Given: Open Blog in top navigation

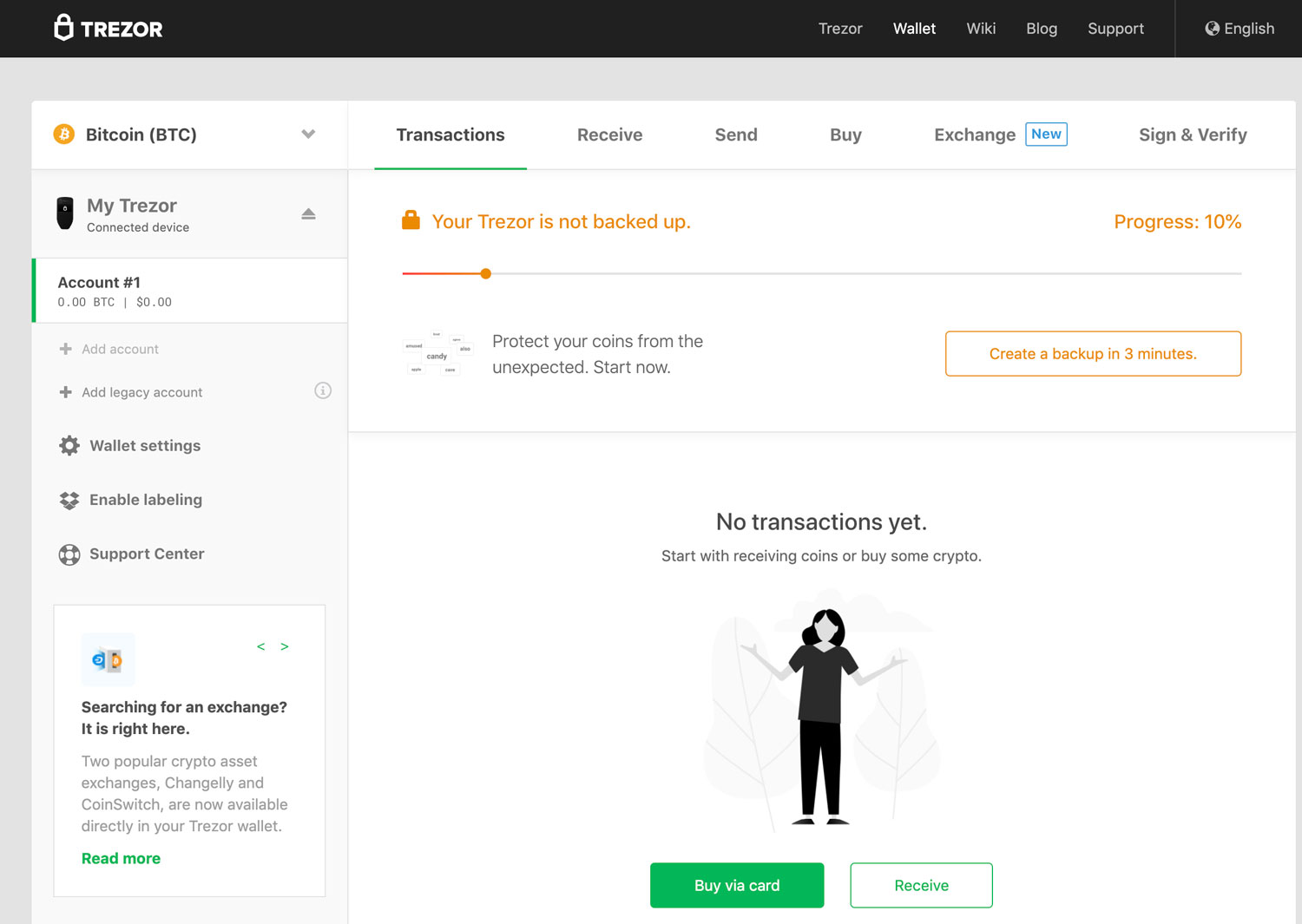Looking at the screenshot, I should pyautogui.click(x=1042, y=29).
